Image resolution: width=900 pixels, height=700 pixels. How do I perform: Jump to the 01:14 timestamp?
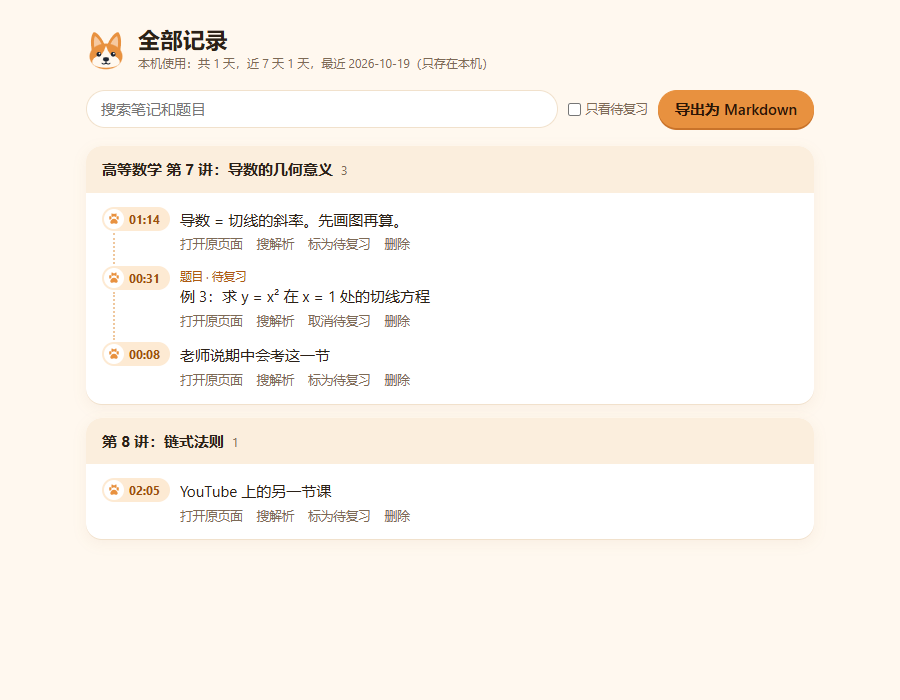tap(136, 219)
